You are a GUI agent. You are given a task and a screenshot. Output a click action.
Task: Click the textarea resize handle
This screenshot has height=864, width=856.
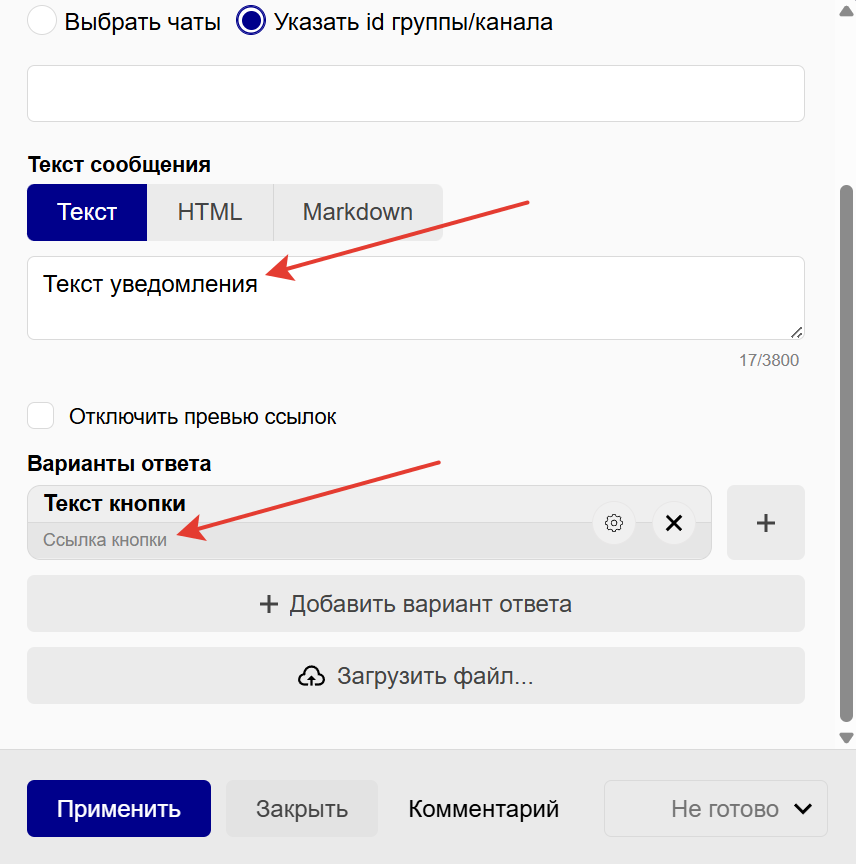796,333
